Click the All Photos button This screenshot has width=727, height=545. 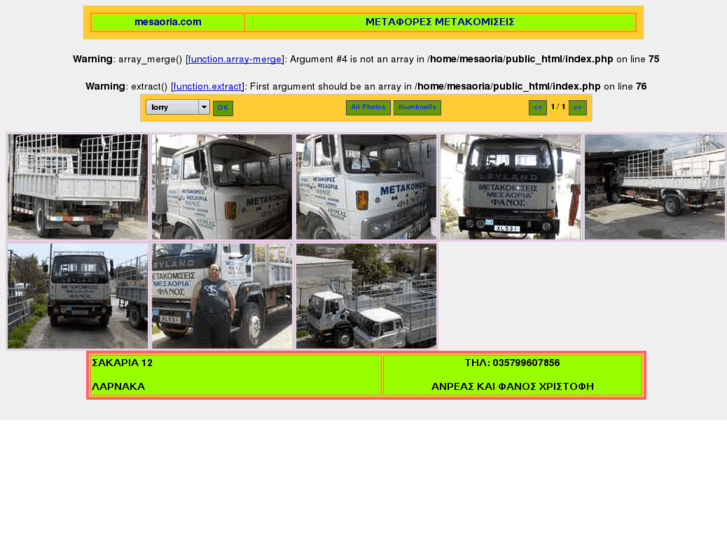(x=368, y=107)
